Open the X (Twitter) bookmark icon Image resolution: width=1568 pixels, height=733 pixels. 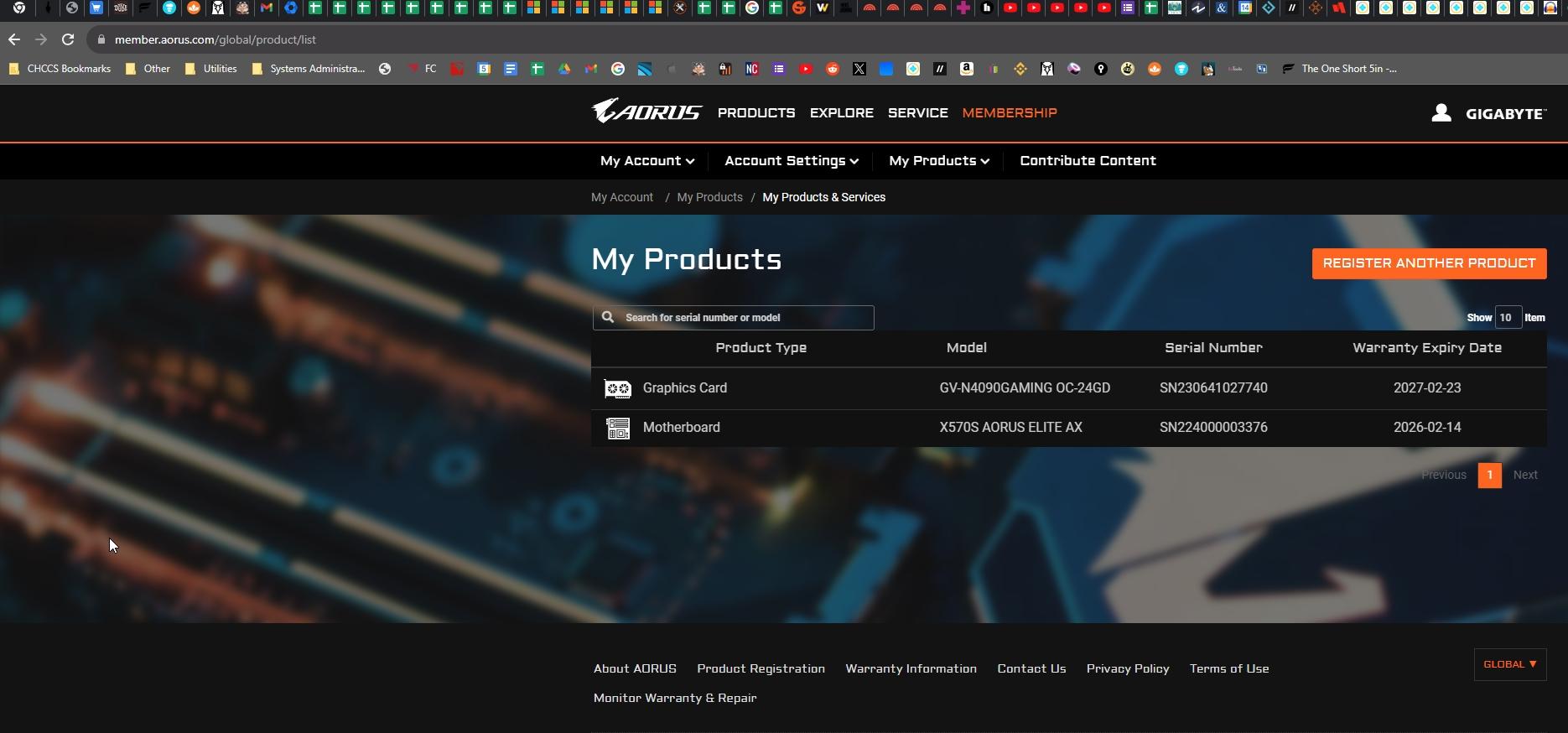pyautogui.click(x=859, y=69)
